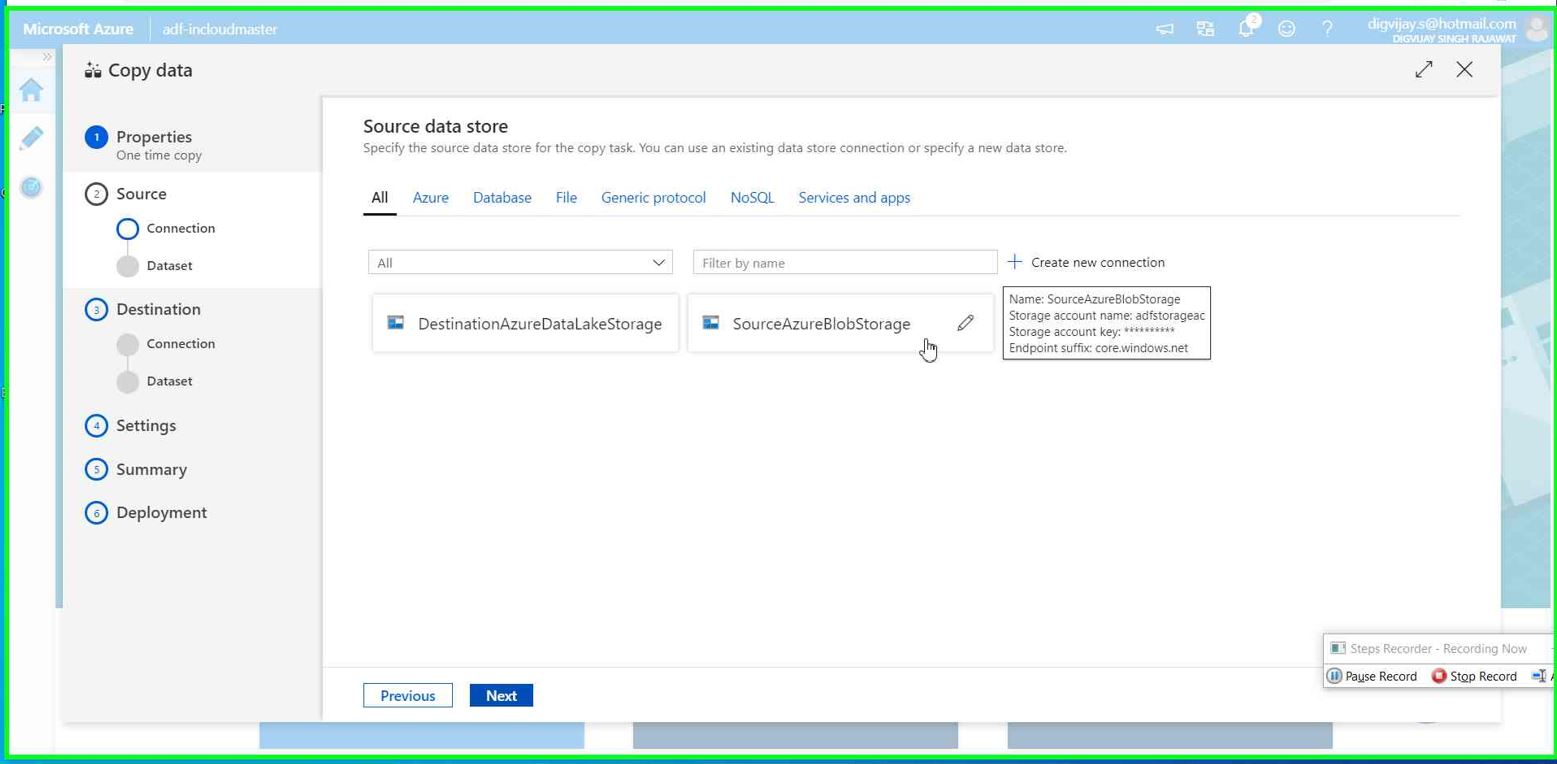
Task: Switch to the Azure tab
Action: coord(431,198)
